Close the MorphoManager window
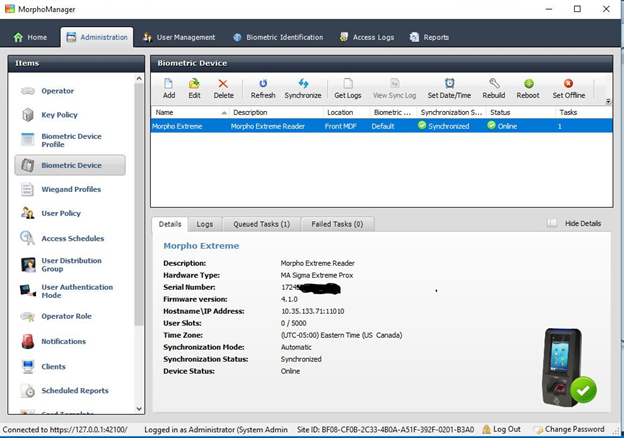 (606, 9)
